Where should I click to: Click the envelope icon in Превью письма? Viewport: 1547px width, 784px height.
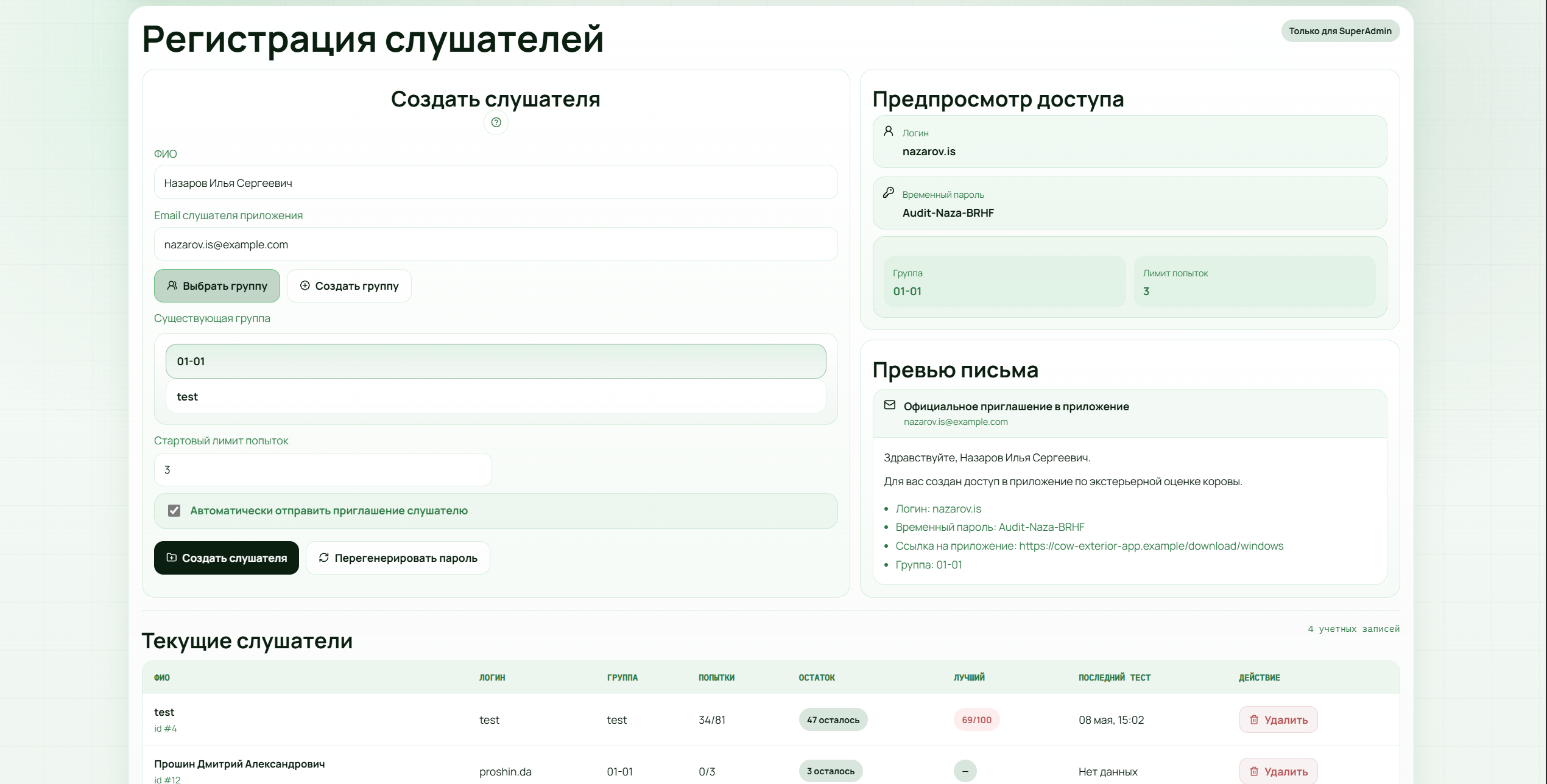click(x=890, y=405)
